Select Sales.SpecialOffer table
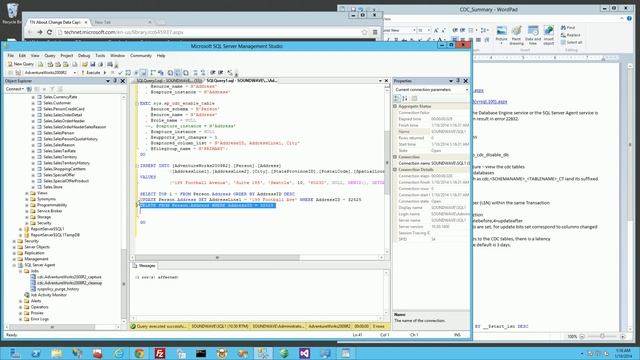640x360 pixels. click(59, 175)
